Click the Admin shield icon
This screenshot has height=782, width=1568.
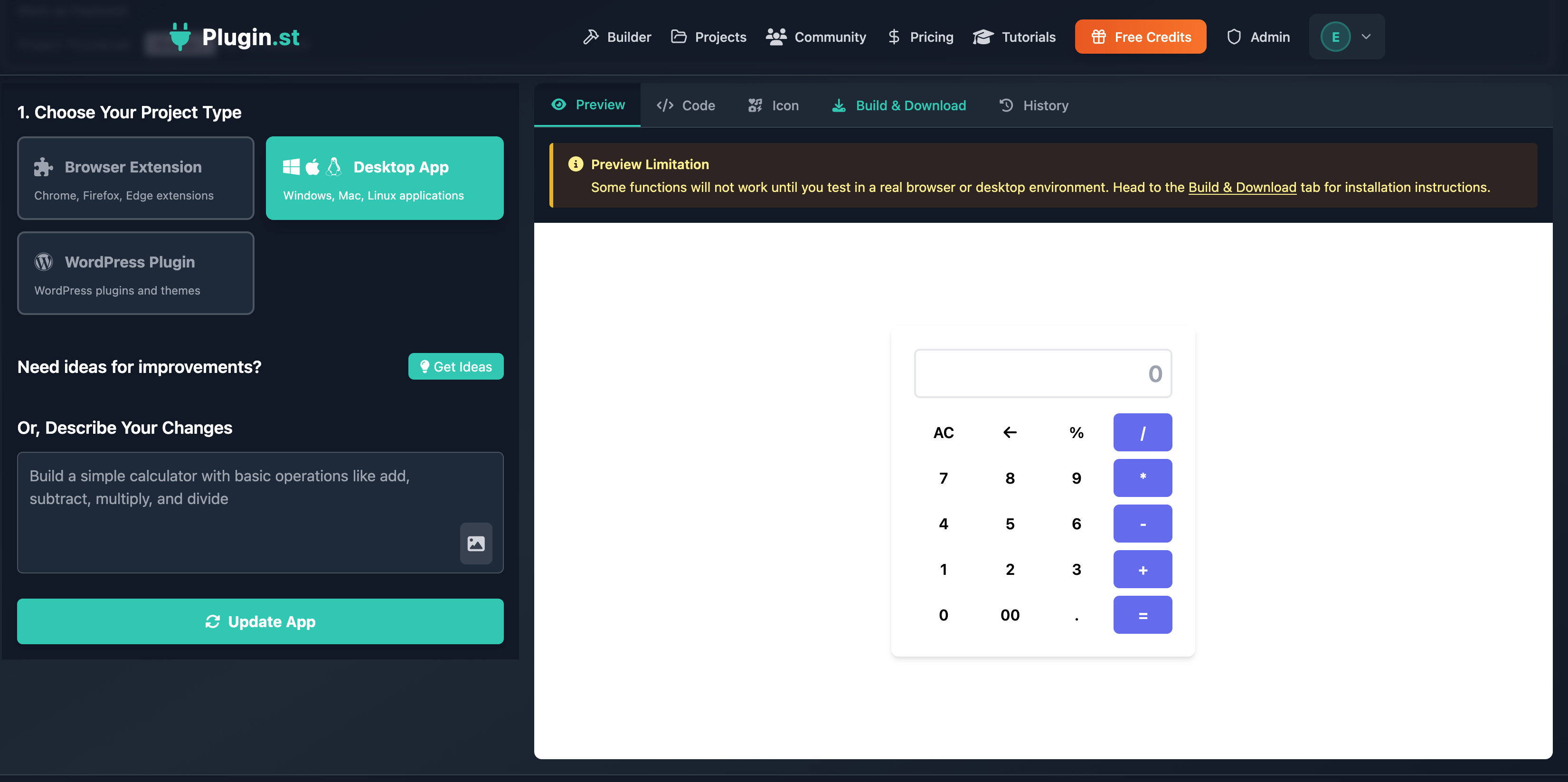tap(1233, 37)
